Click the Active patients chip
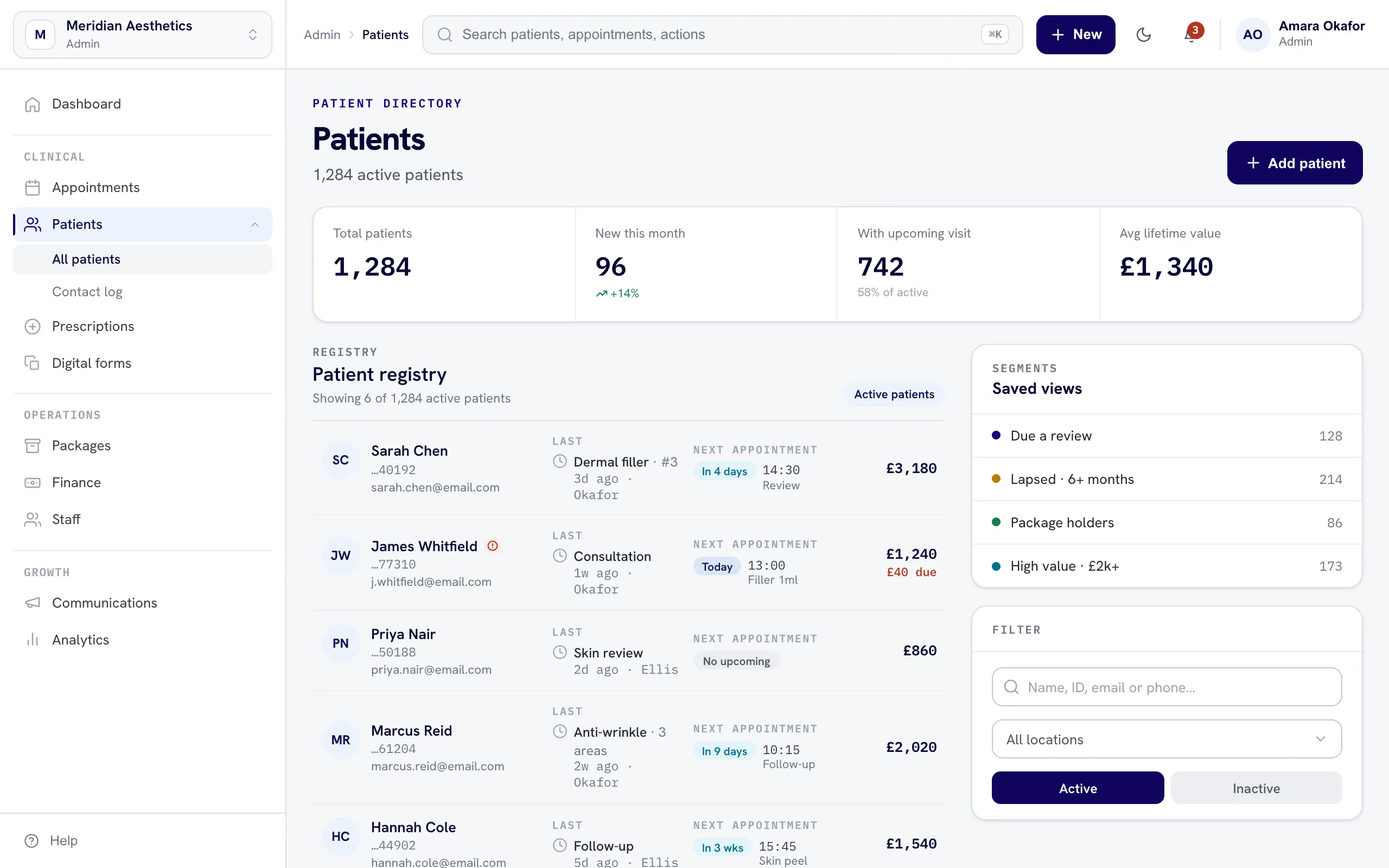 894,394
